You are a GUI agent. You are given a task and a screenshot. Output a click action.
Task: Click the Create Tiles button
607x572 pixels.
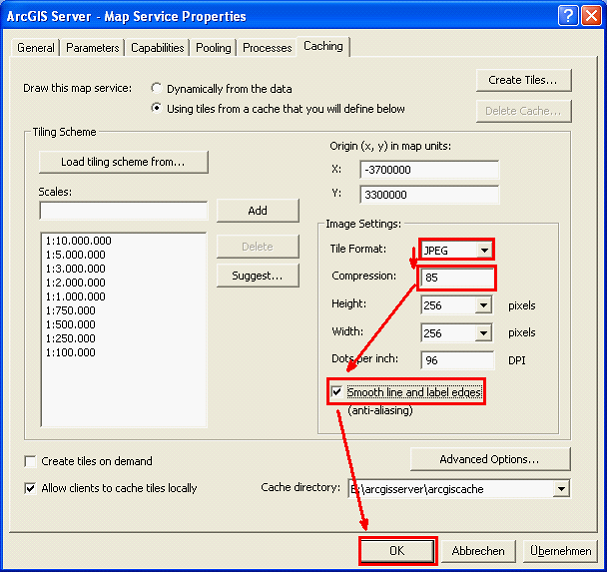[x=523, y=80]
